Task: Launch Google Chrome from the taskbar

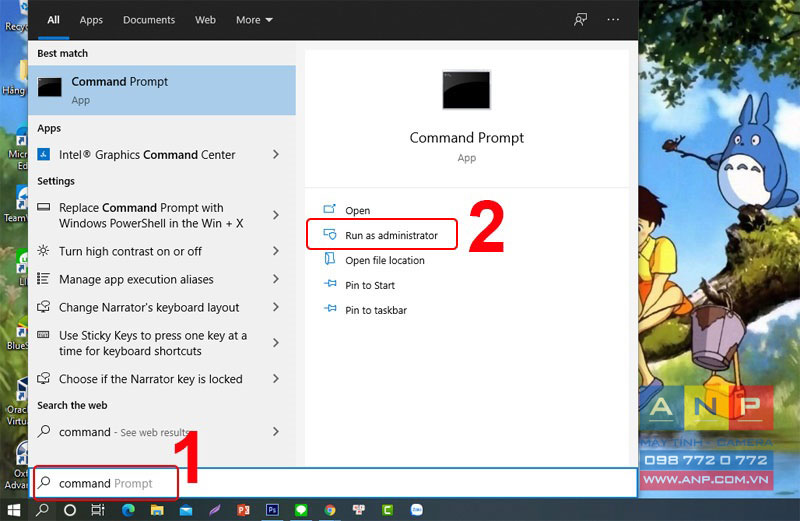Action: tap(330, 510)
